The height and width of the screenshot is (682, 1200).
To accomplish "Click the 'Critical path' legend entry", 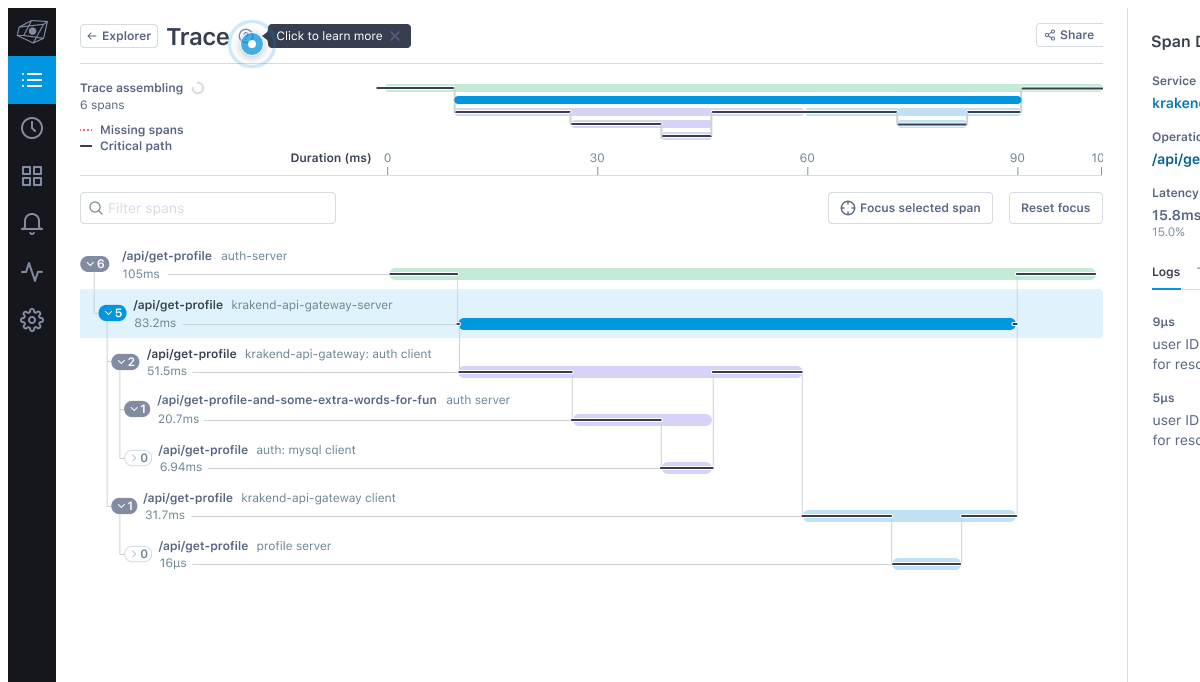I will coord(126,146).
